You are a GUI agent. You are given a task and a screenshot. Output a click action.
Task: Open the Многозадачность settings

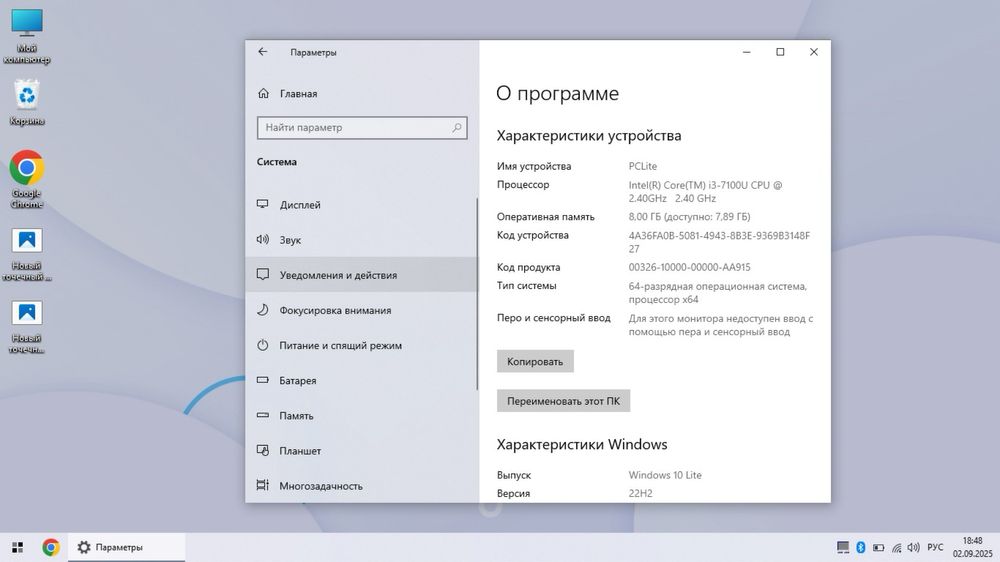click(362, 485)
